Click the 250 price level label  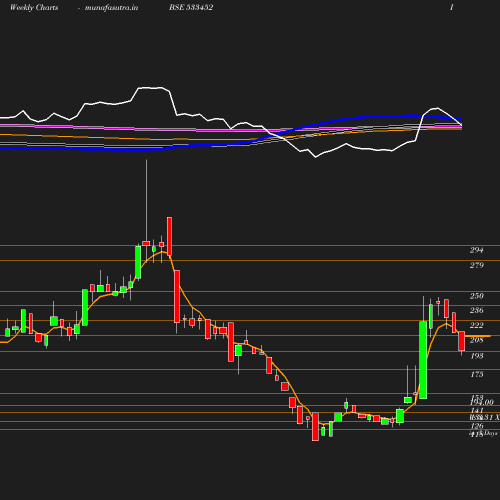[x=476, y=296]
